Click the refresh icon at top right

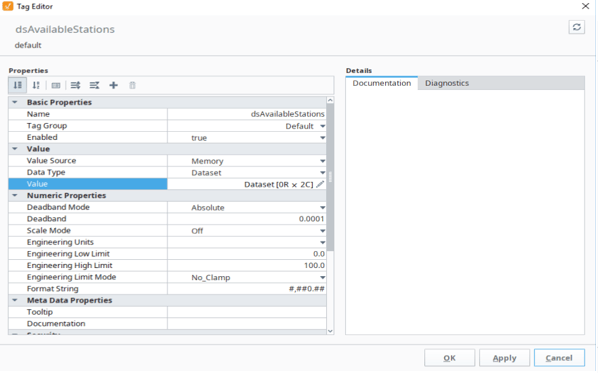tap(577, 27)
